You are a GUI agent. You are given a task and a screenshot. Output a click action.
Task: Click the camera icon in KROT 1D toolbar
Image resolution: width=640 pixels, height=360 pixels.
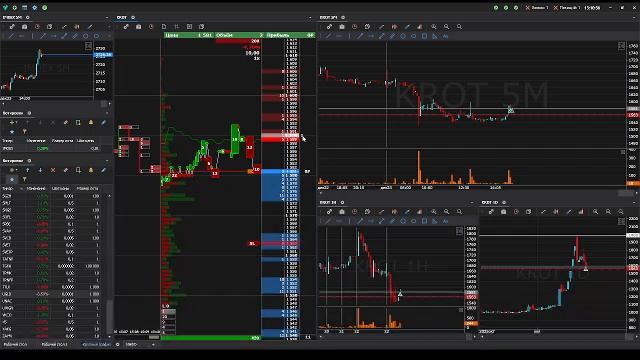[x=504, y=211]
